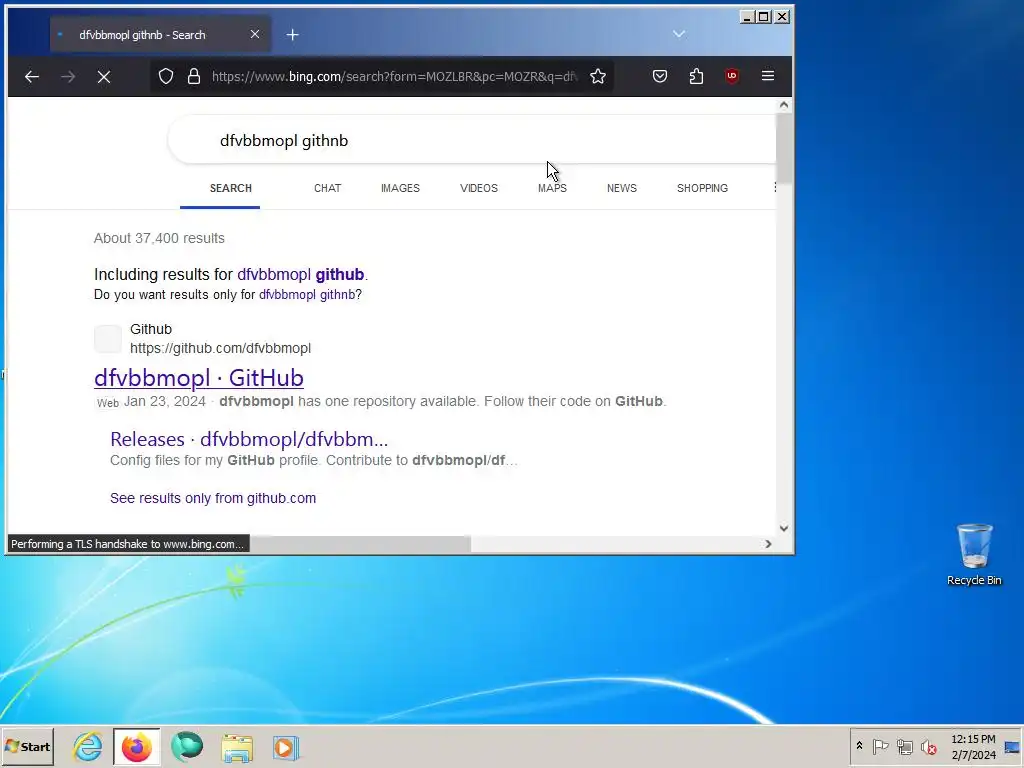Image resolution: width=1024 pixels, height=768 pixels.
Task: Open Windows Explorer folder taskbar icon
Action: point(236,747)
